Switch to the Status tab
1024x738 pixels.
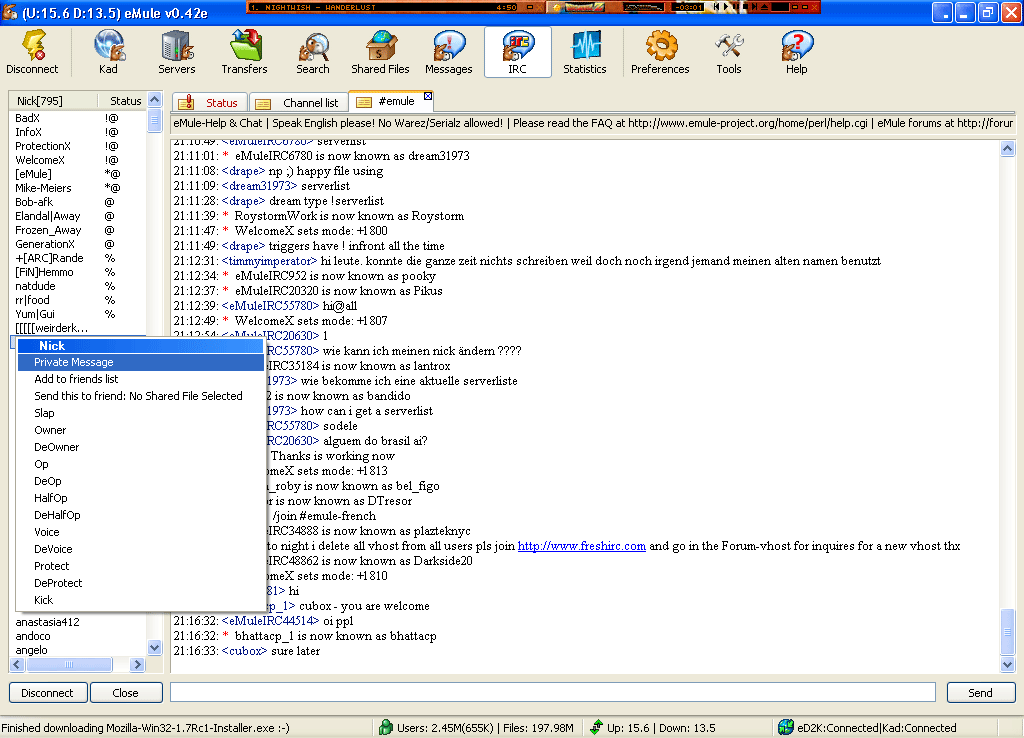tap(210, 103)
